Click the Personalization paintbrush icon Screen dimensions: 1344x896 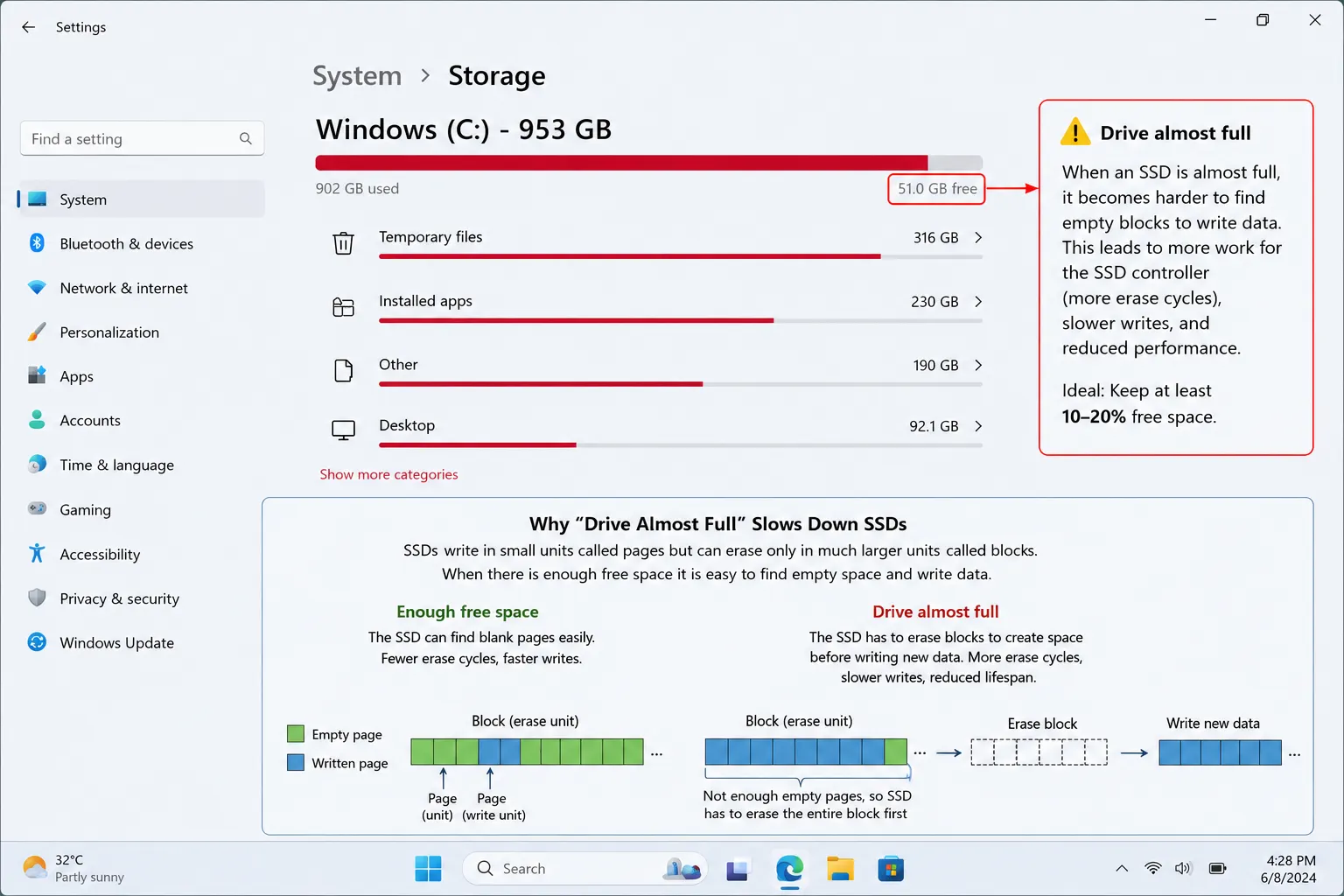coord(37,332)
